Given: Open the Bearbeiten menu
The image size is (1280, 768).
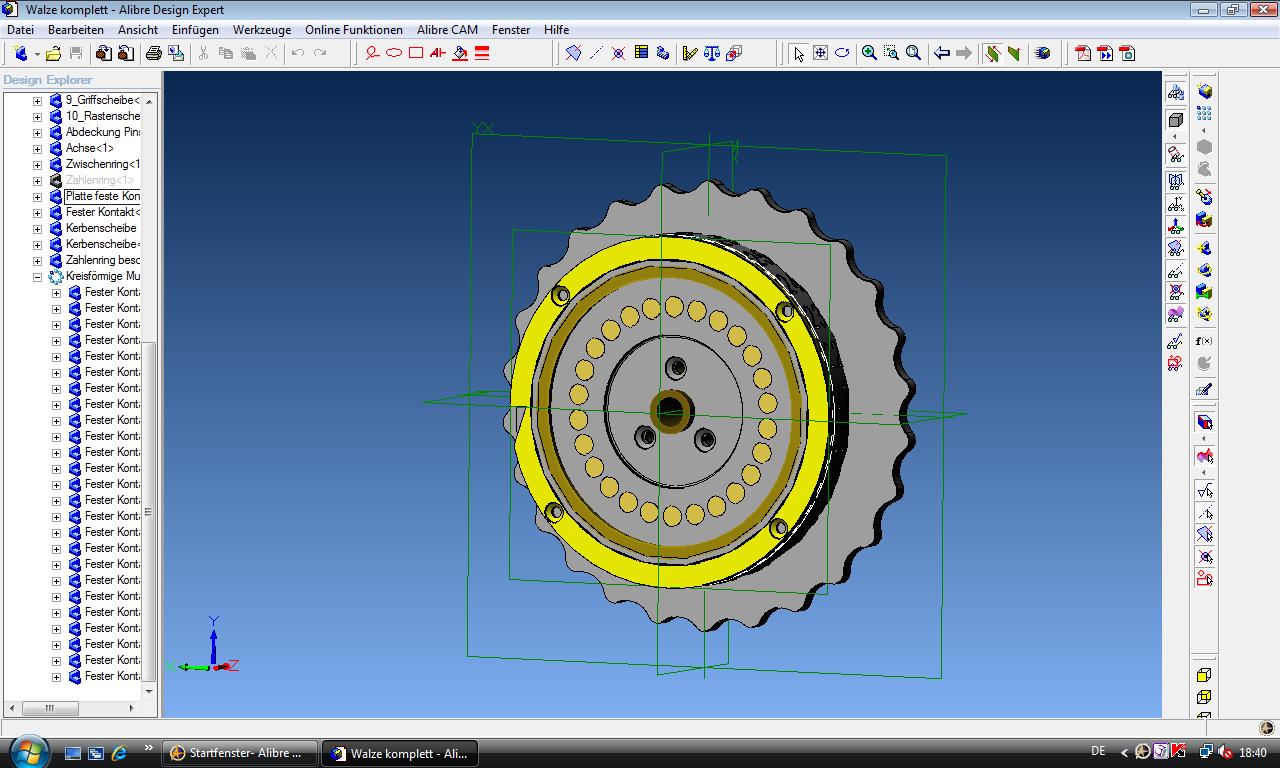Looking at the screenshot, I should point(76,30).
